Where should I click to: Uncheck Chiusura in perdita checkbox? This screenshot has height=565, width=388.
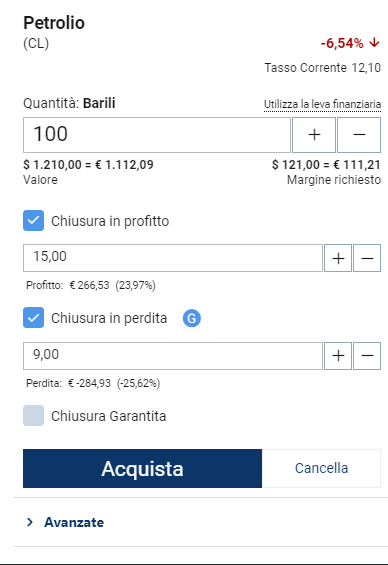click(34, 317)
